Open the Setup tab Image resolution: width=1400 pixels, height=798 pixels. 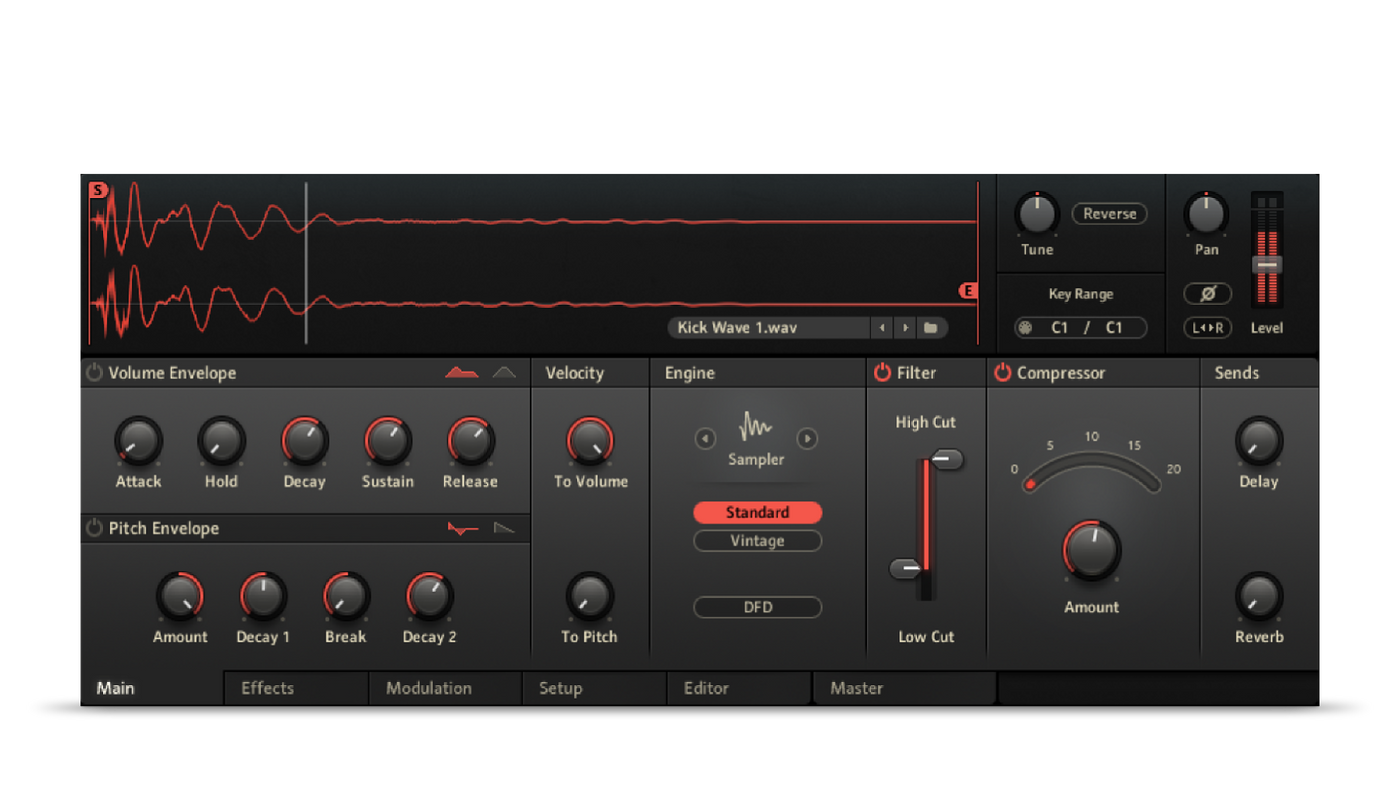[595, 688]
